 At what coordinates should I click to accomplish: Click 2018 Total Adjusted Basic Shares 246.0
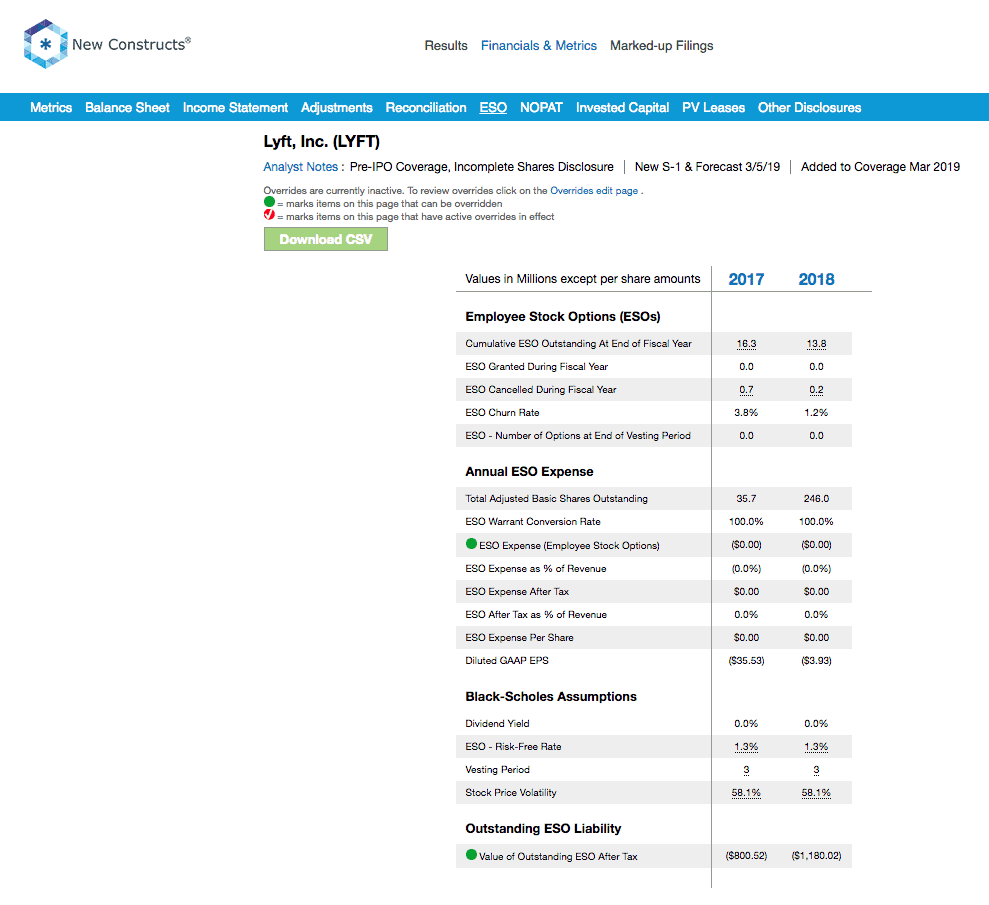(816, 498)
